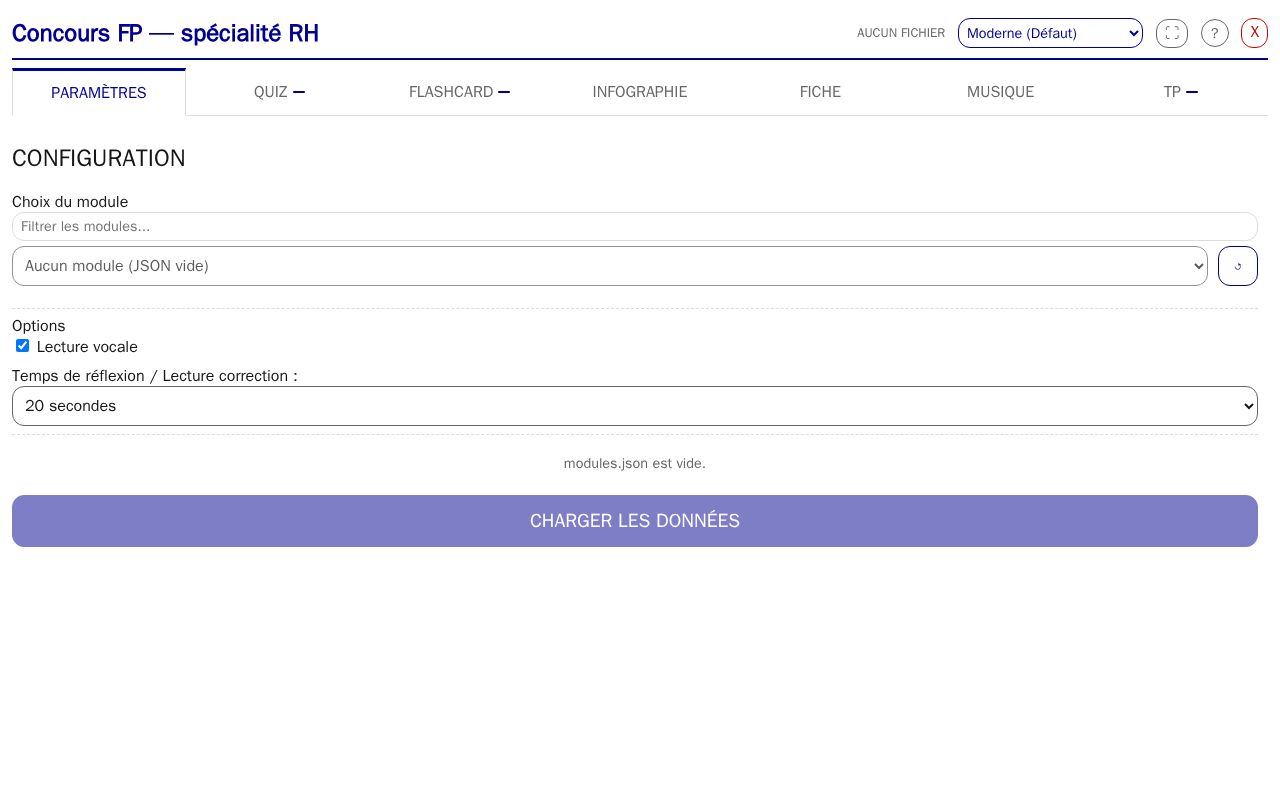Image resolution: width=1280 pixels, height=800 pixels.
Task: Toggle the Lecture vocale checkbox
Action: (22, 346)
